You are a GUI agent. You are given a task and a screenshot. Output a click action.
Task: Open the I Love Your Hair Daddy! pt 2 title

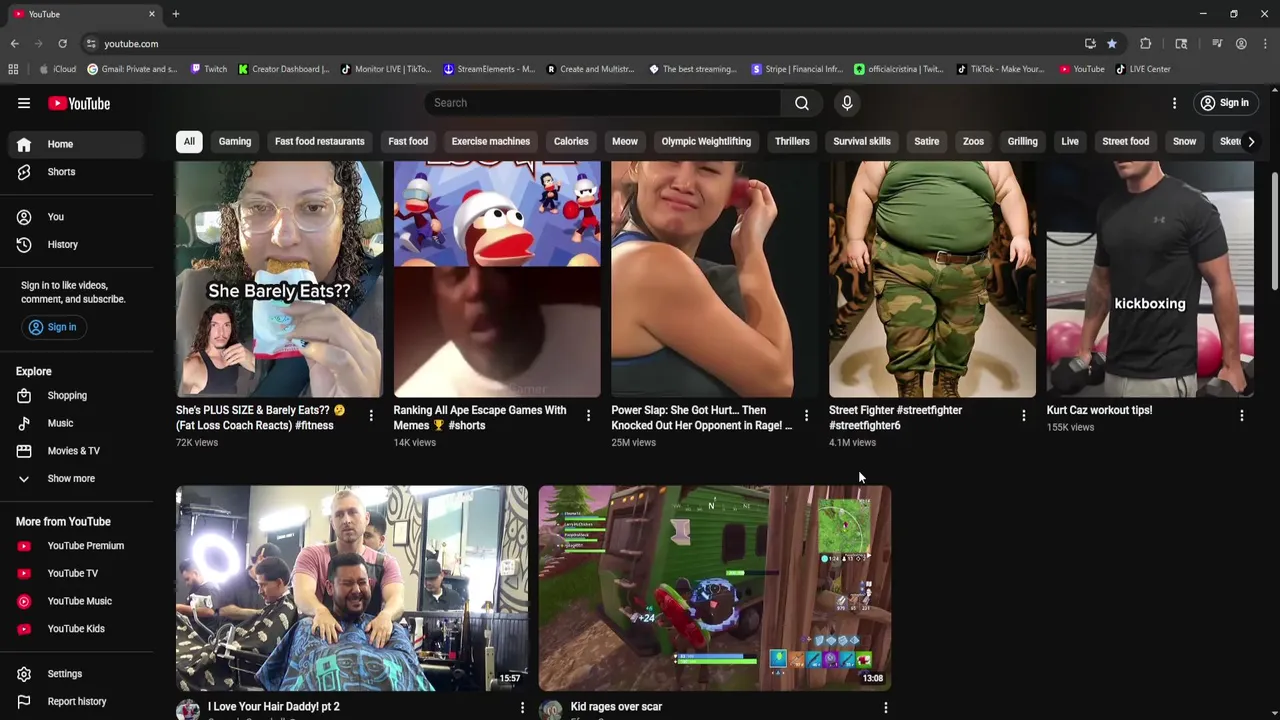point(274,707)
